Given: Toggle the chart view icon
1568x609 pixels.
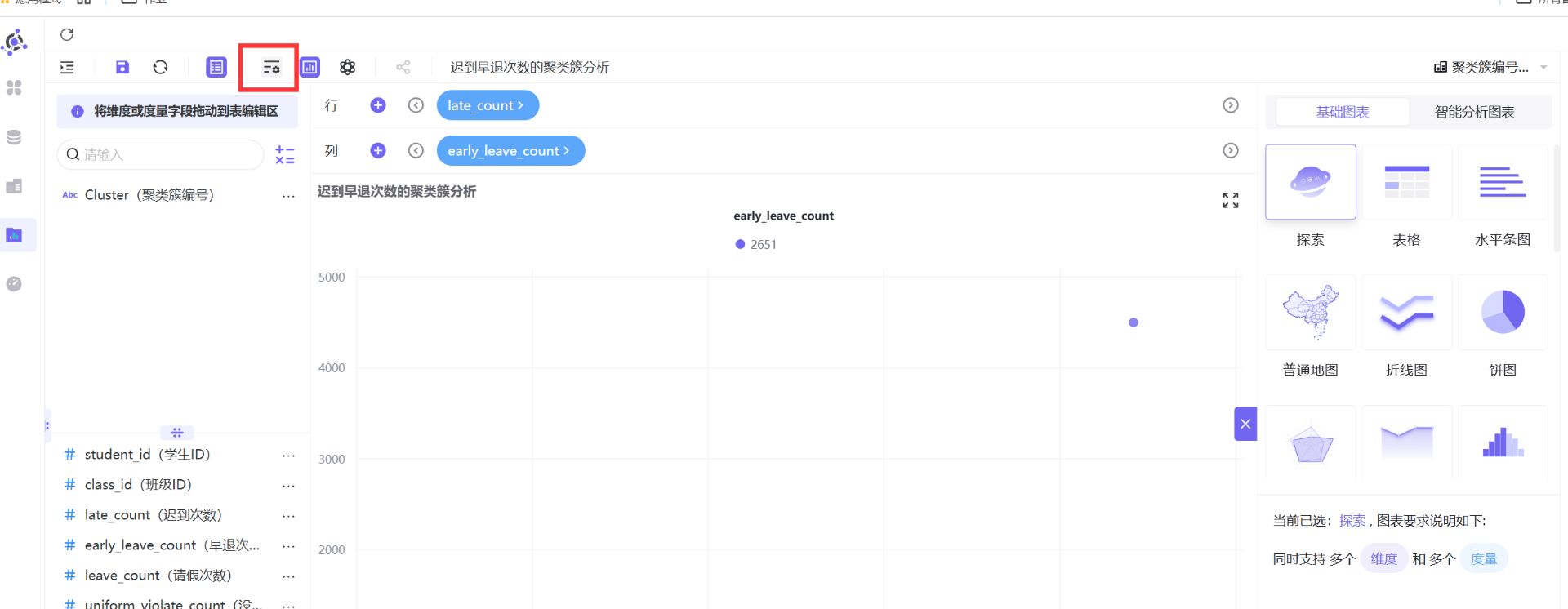Looking at the screenshot, I should click(x=310, y=67).
